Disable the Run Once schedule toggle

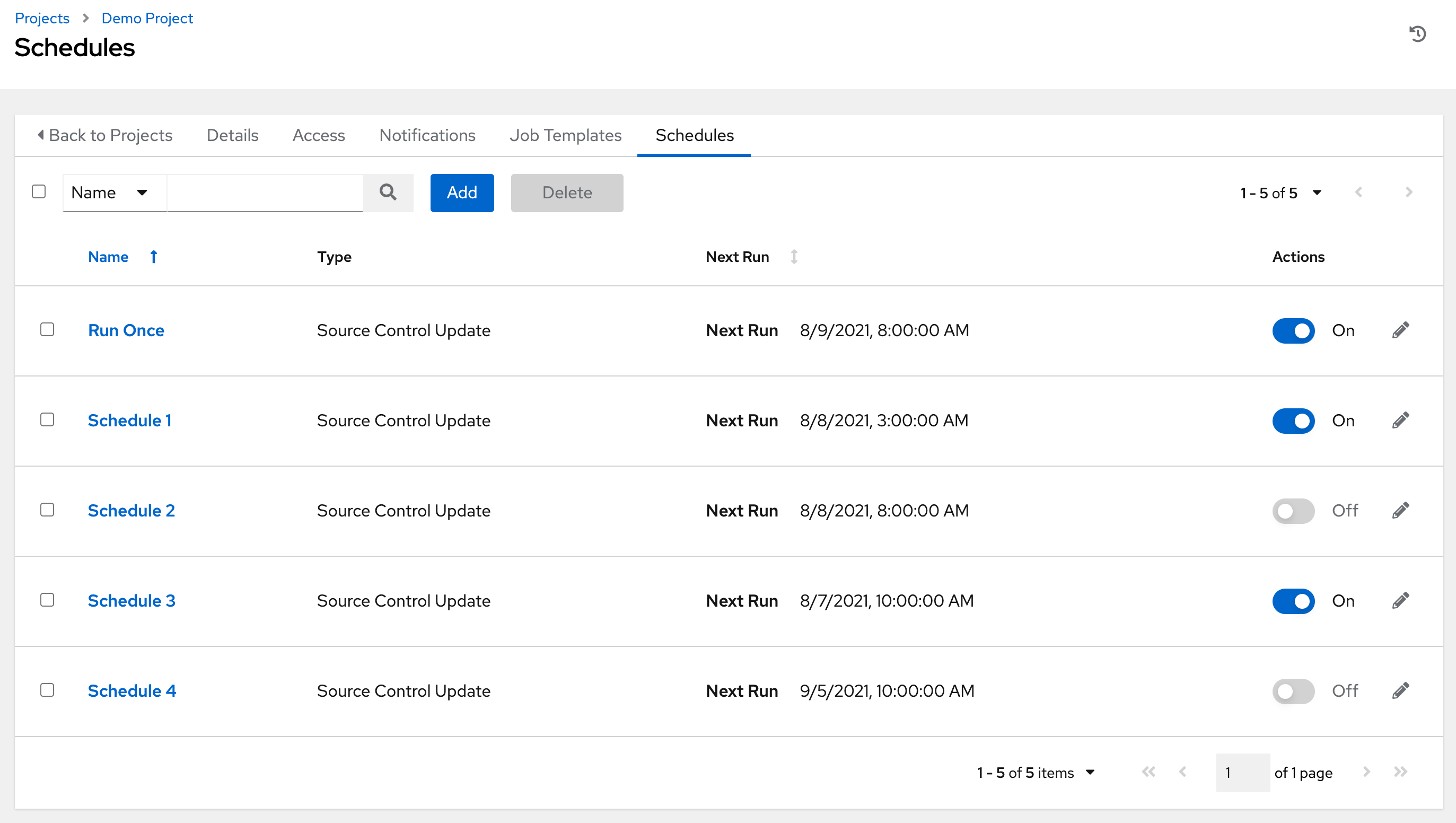point(1294,331)
